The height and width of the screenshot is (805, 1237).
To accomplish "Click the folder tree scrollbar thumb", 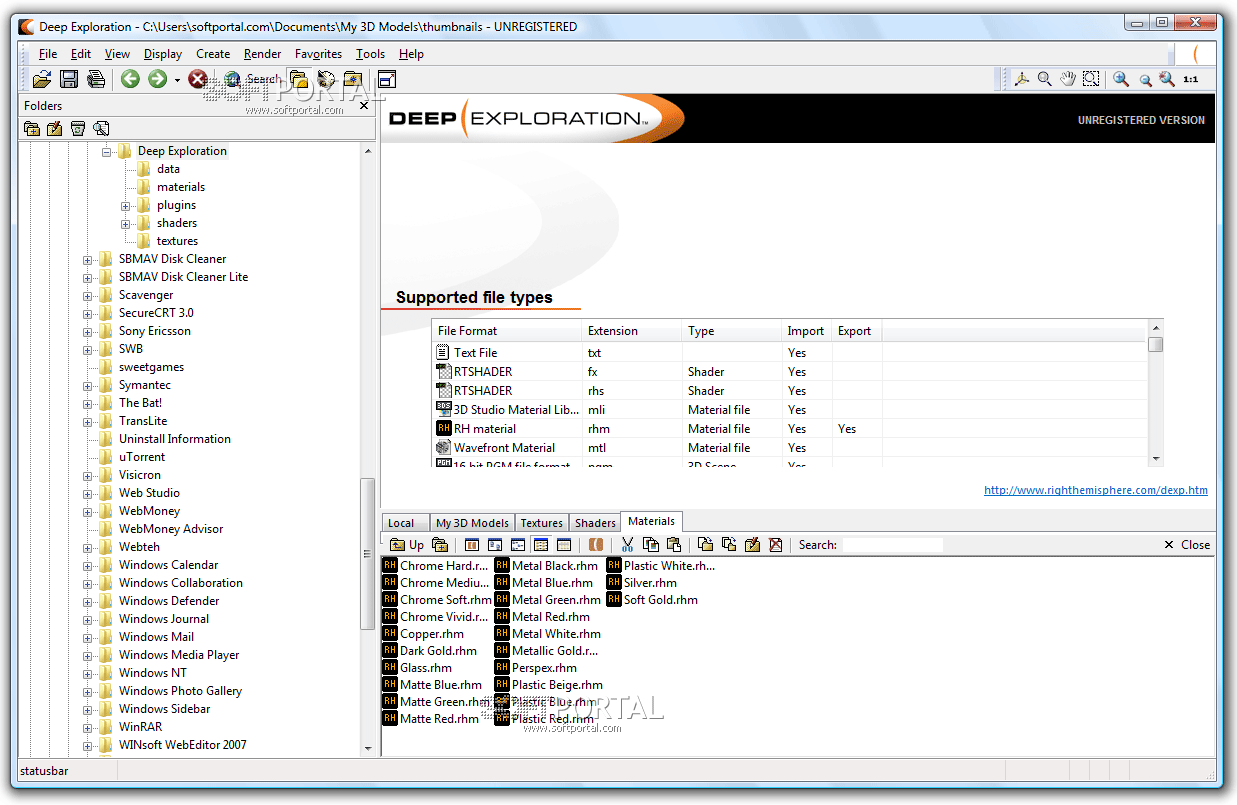I will pyautogui.click(x=368, y=553).
